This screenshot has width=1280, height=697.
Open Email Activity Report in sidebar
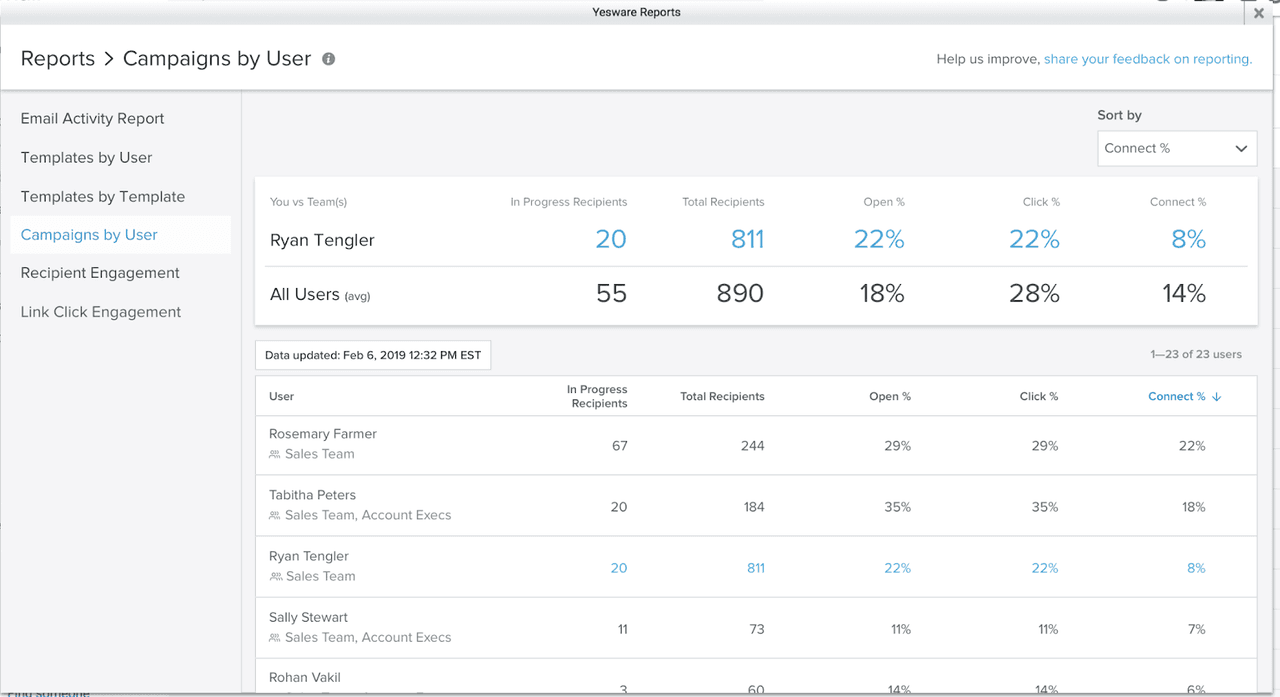[x=92, y=118]
